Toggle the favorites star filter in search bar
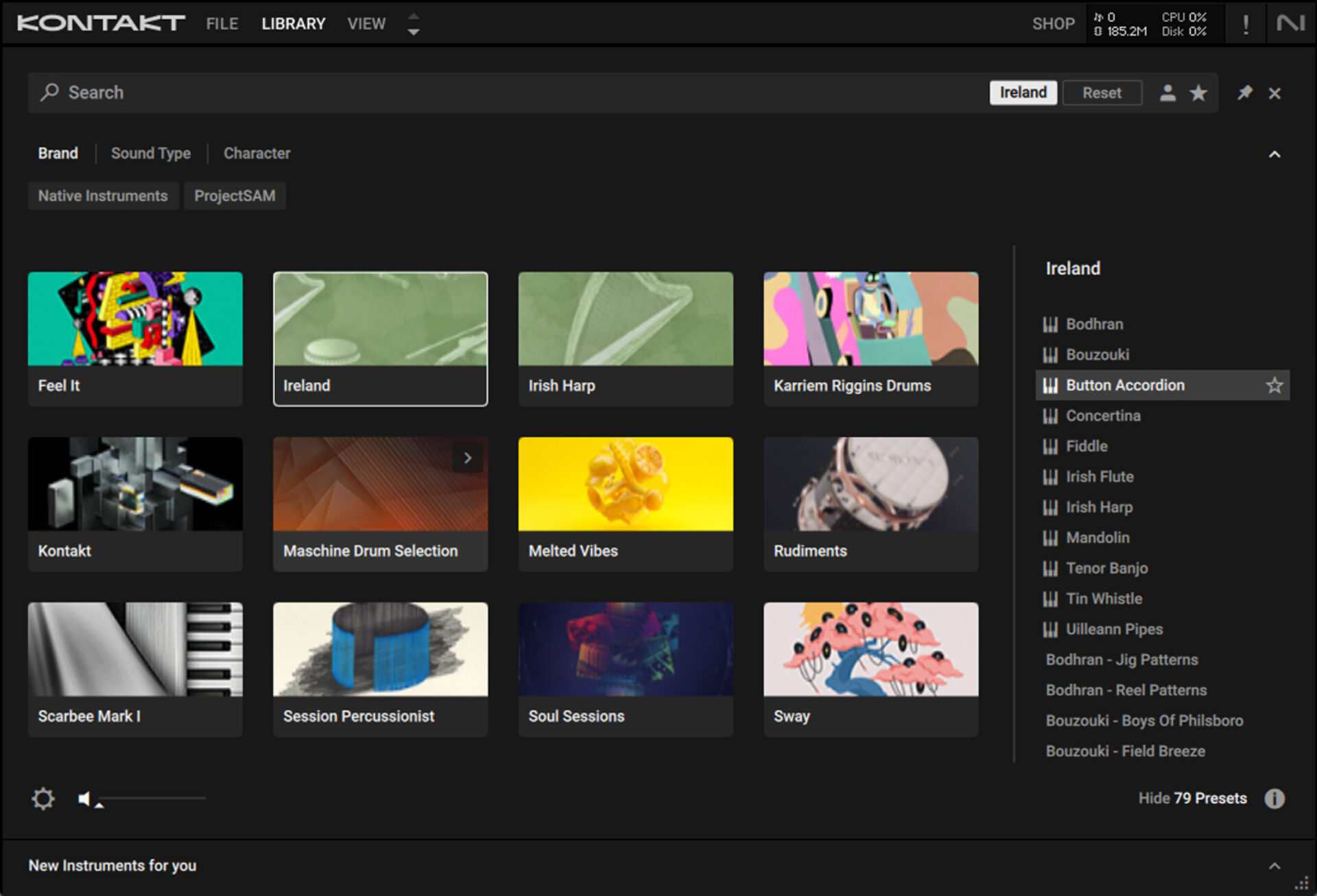This screenshot has width=1317, height=896. pos(1198,93)
